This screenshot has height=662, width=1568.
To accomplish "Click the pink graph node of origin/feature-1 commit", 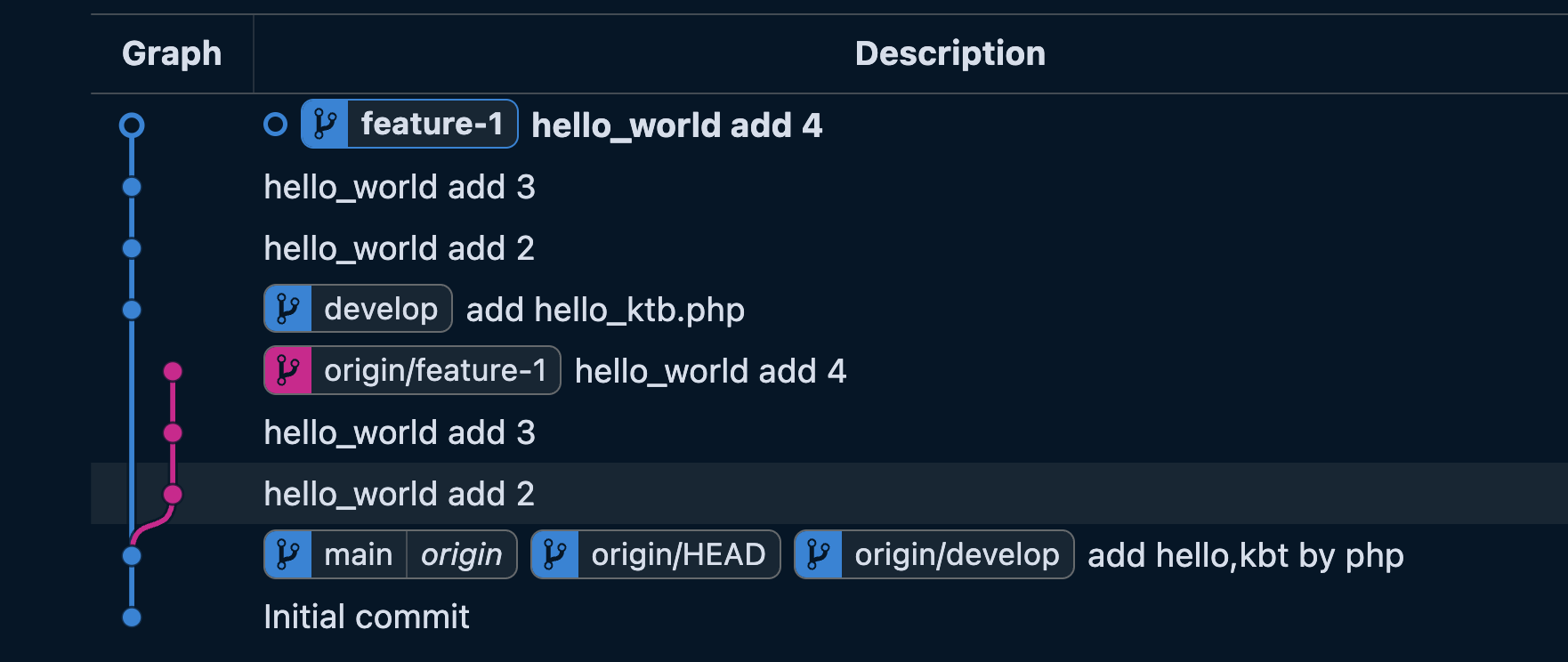I will [x=173, y=371].
